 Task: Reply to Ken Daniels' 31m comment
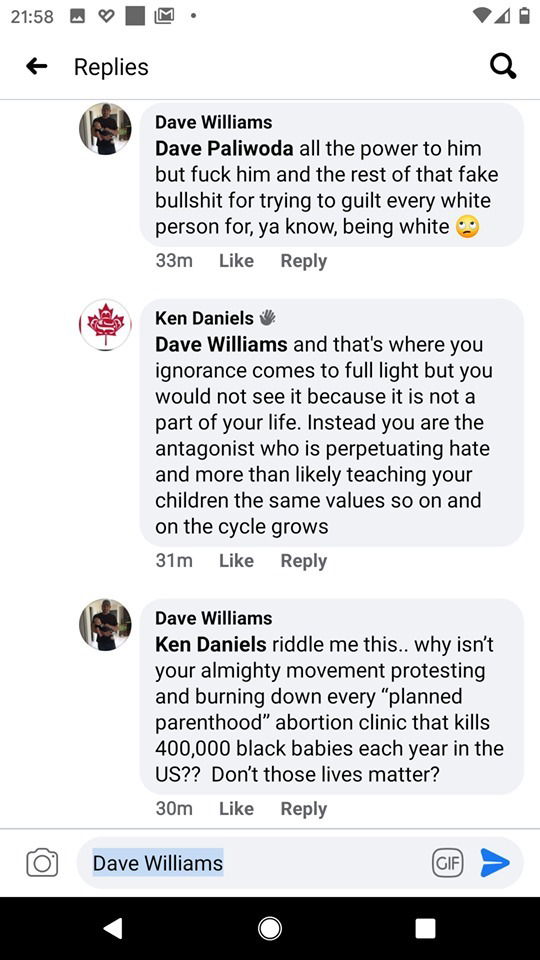[304, 561]
